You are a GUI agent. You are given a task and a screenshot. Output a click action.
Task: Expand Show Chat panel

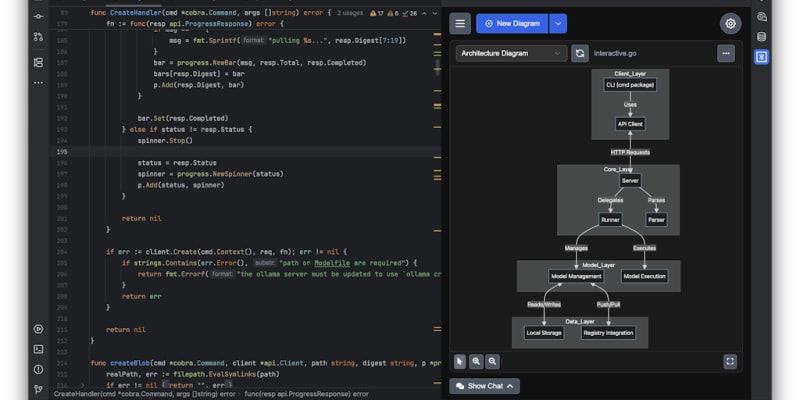click(x=484, y=386)
